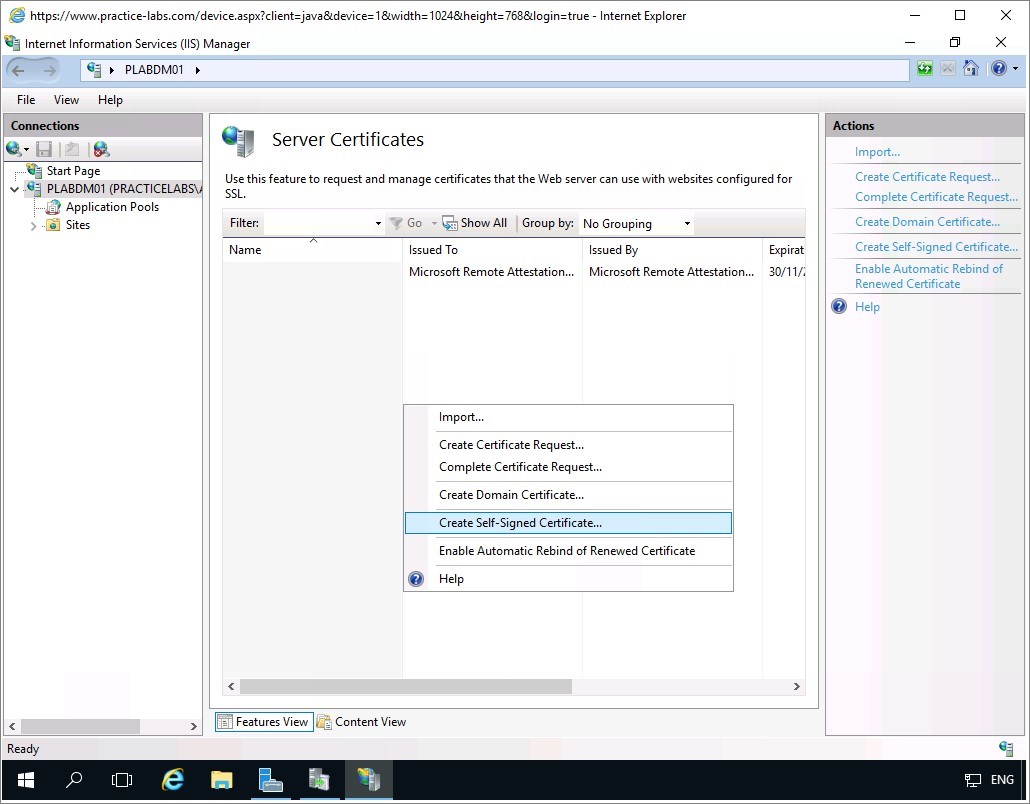The image size is (1030, 804).
Task: Collapse the PLABDM01 server node
Action: tap(14, 189)
